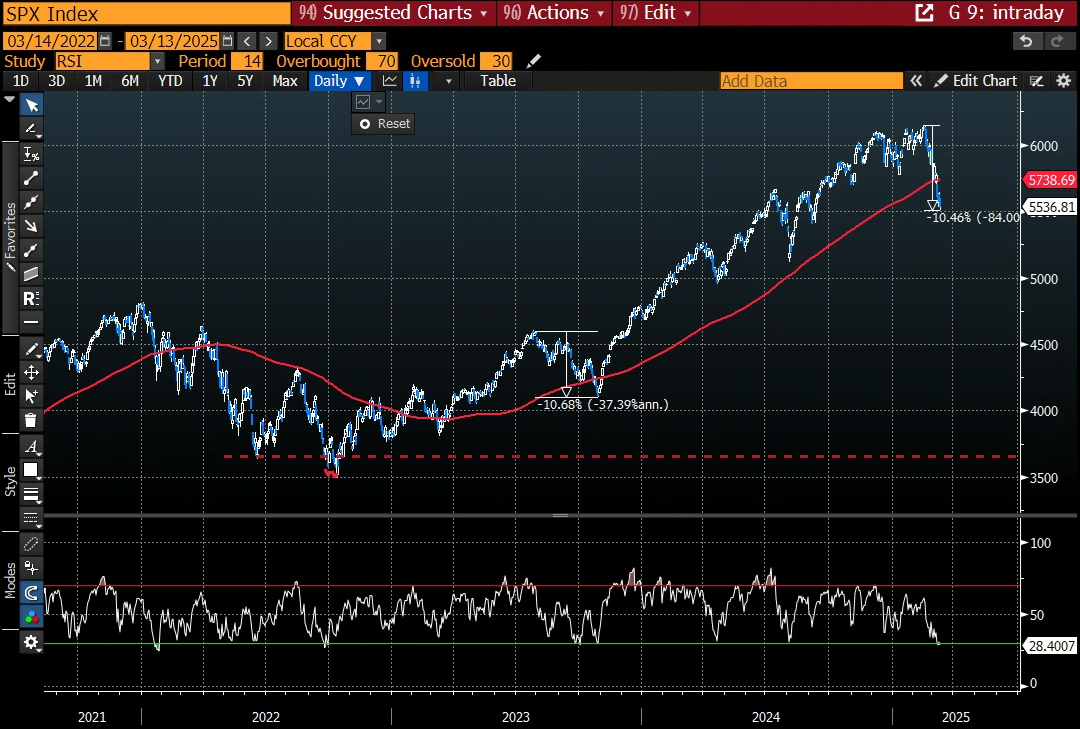1080x729 pixels.
Task: Select the percent change measurement tool
Action: coord(32,154)
